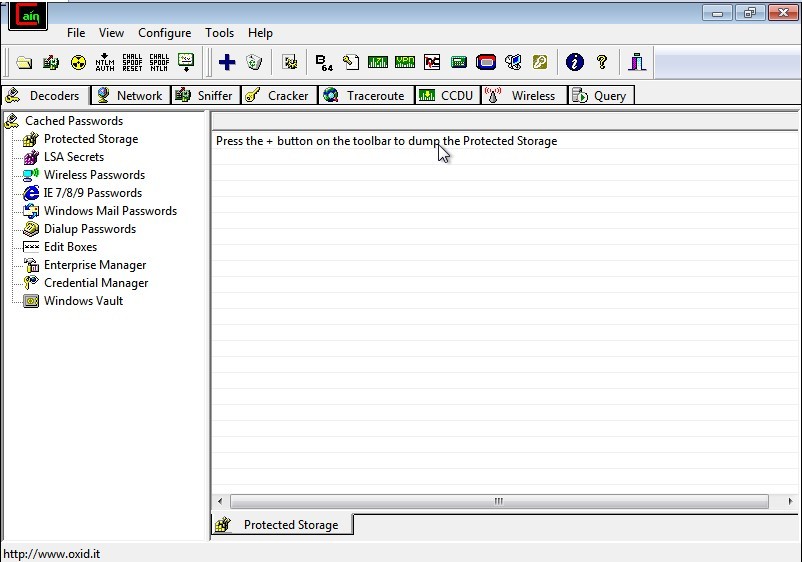Click the monitor download arrow toolbar icon
802x562 pixels.
(x=186, y=62)
